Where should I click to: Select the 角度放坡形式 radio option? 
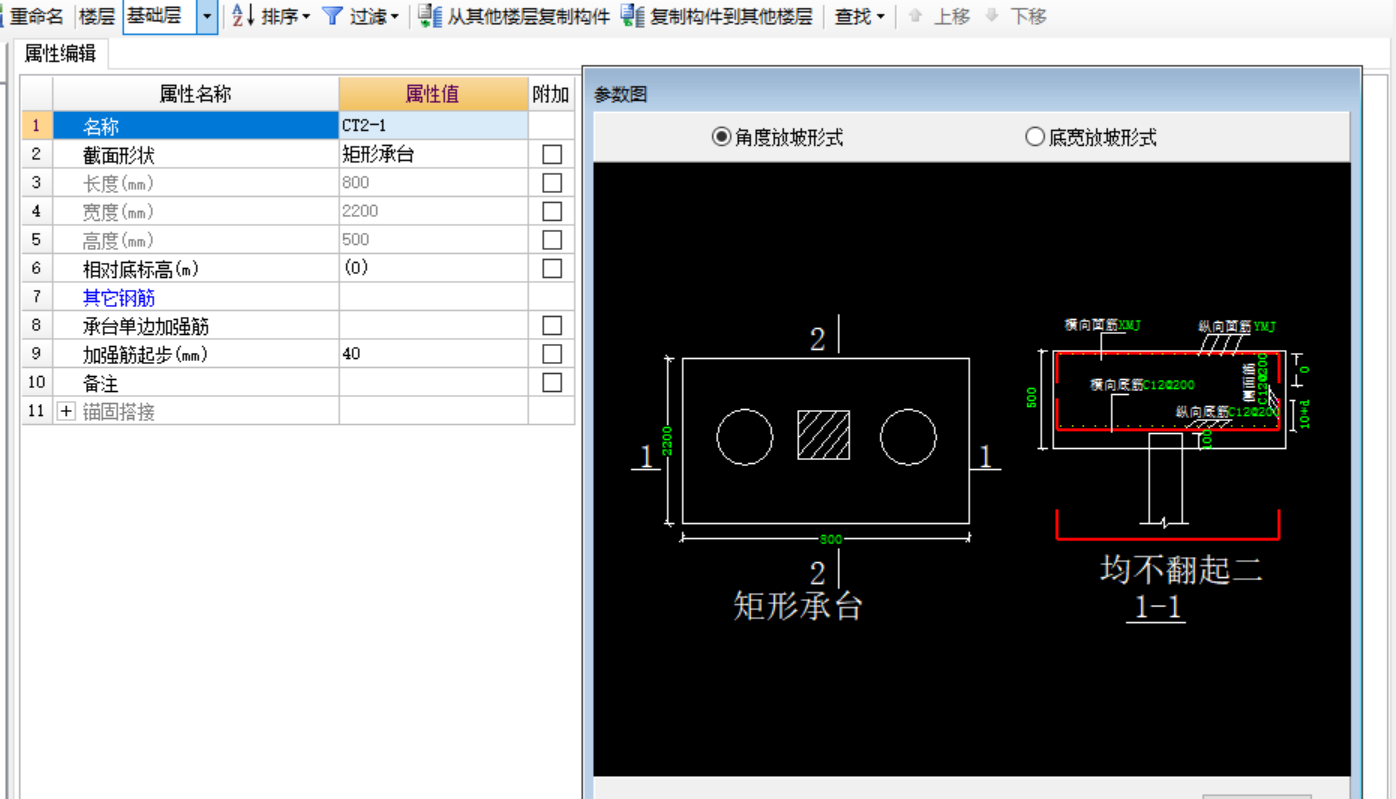(x=777, y=137)
